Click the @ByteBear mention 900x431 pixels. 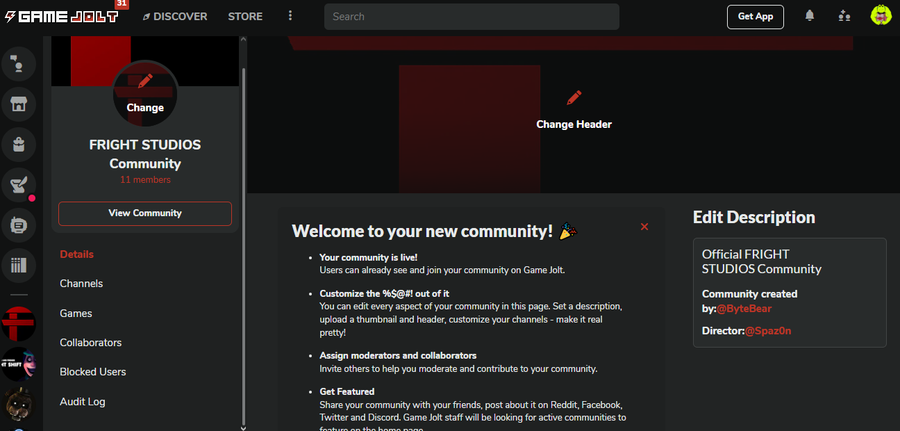click(x=744, y=309)
